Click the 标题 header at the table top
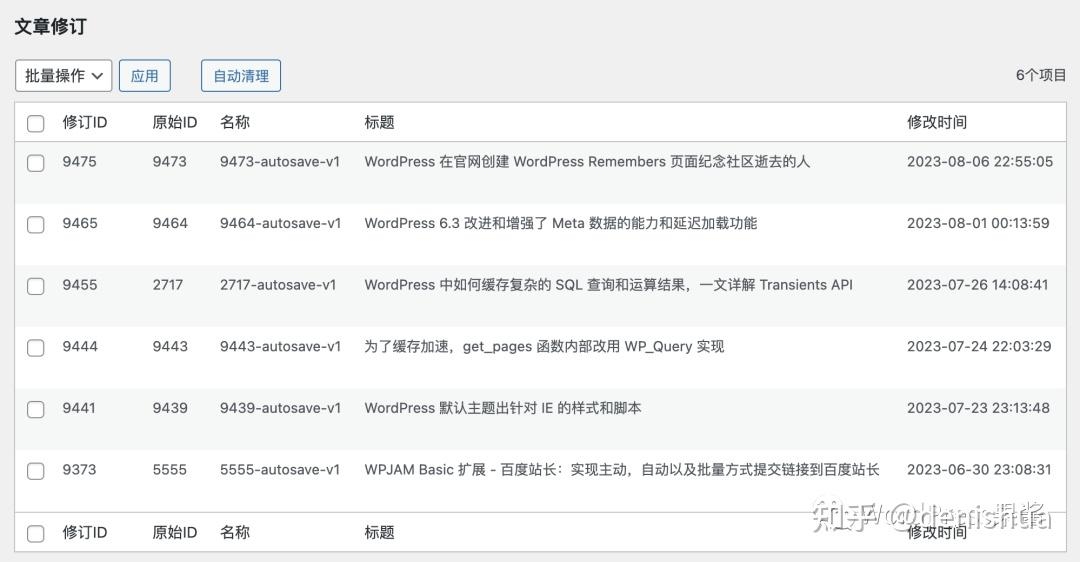This screenshot has width=1080, height=562. [380, 123]
